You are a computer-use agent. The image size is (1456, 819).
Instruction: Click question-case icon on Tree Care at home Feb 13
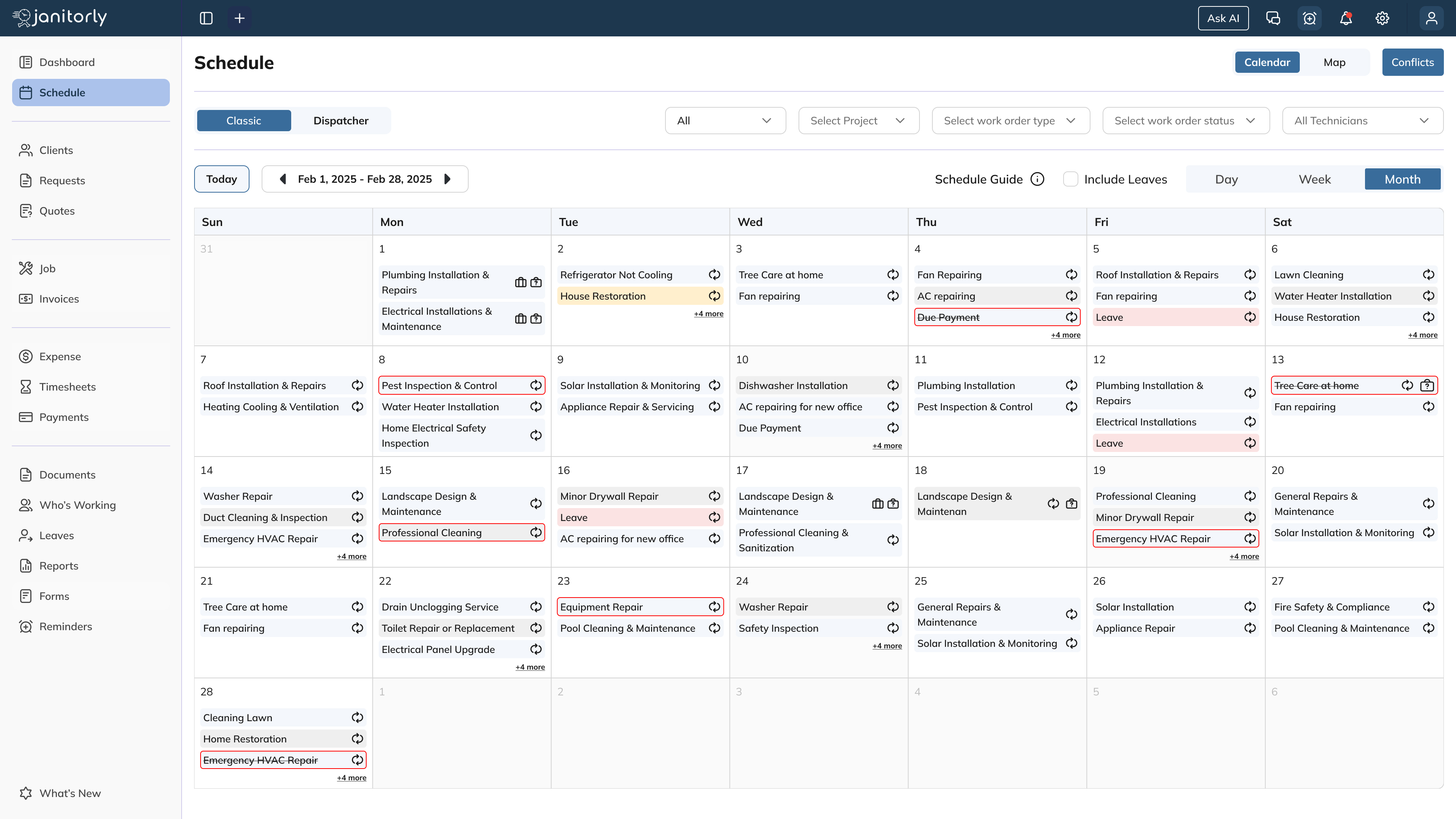(x=1426, y=386)
